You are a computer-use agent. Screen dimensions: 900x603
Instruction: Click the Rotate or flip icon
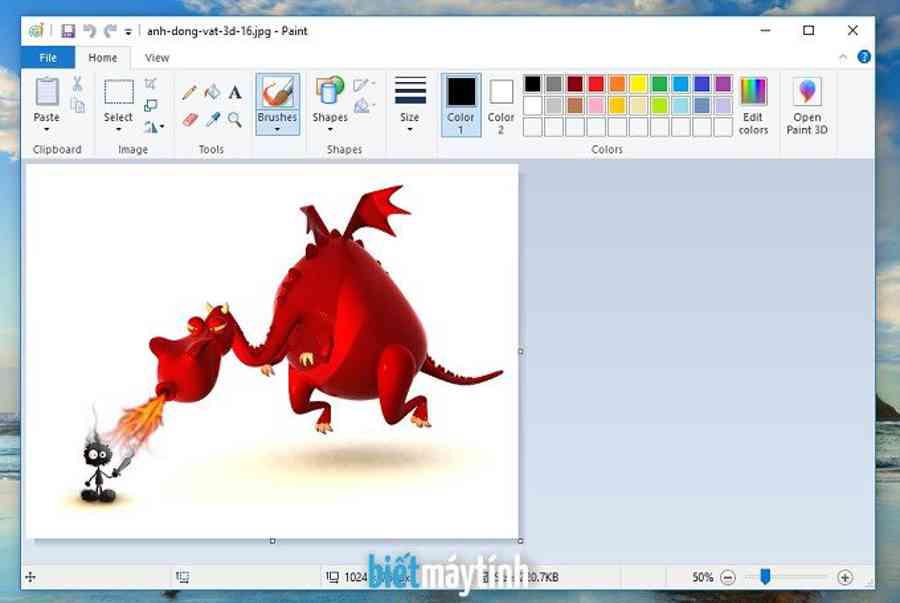pos(150,126)
